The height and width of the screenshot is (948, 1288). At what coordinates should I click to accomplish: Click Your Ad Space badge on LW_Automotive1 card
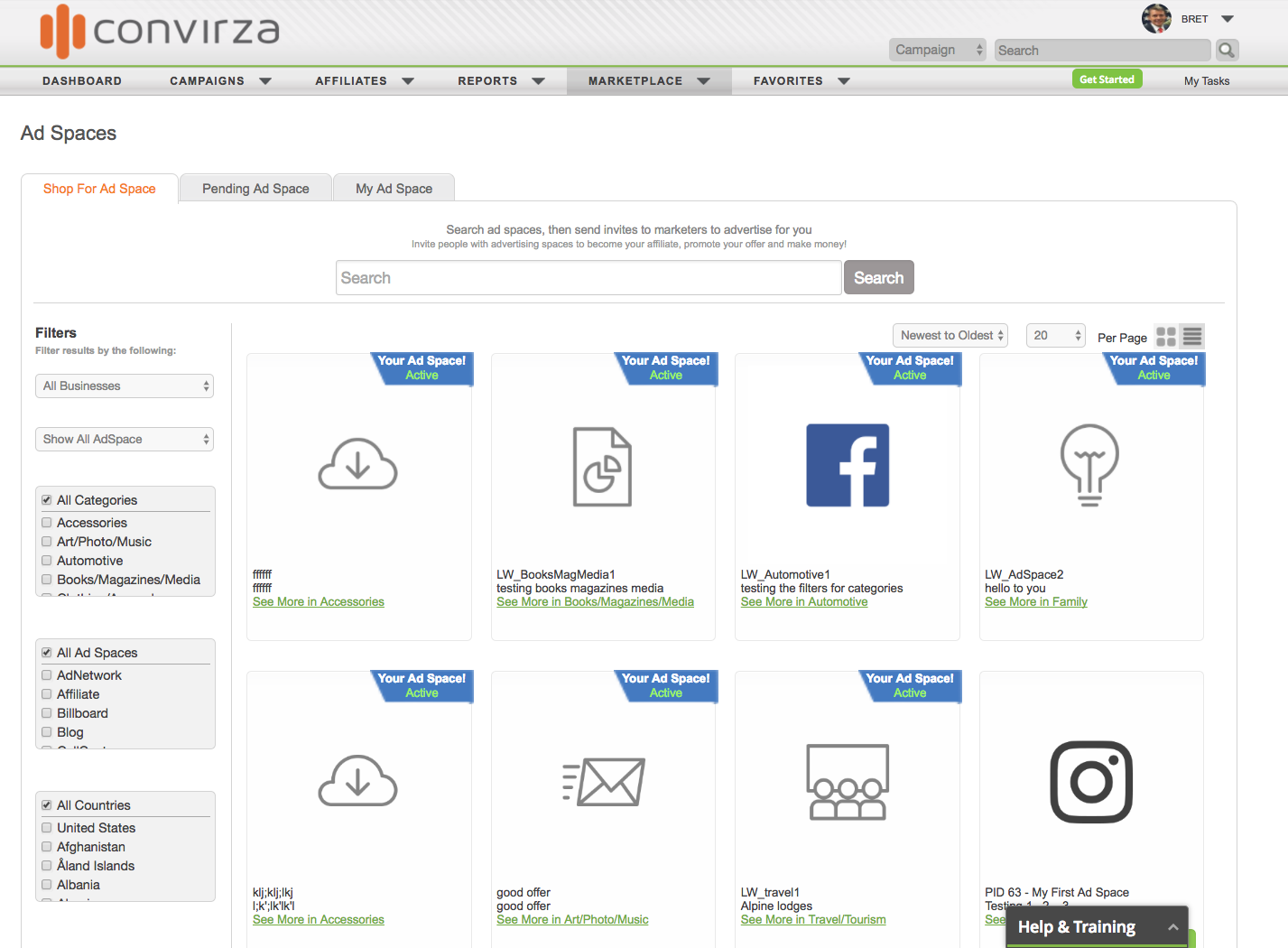(x=910, y=367)
